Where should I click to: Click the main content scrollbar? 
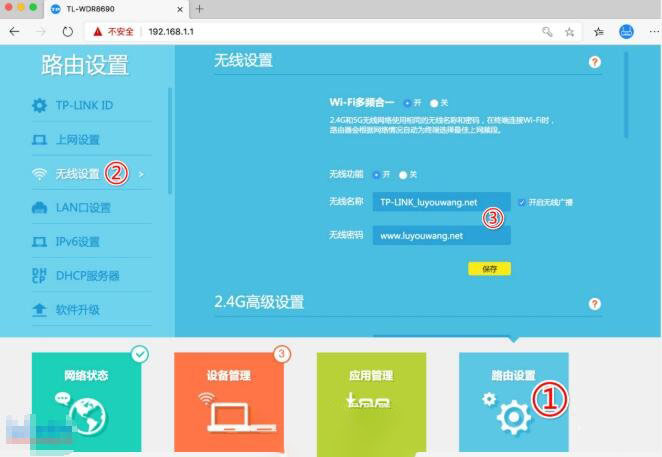(x=626, y=95)
